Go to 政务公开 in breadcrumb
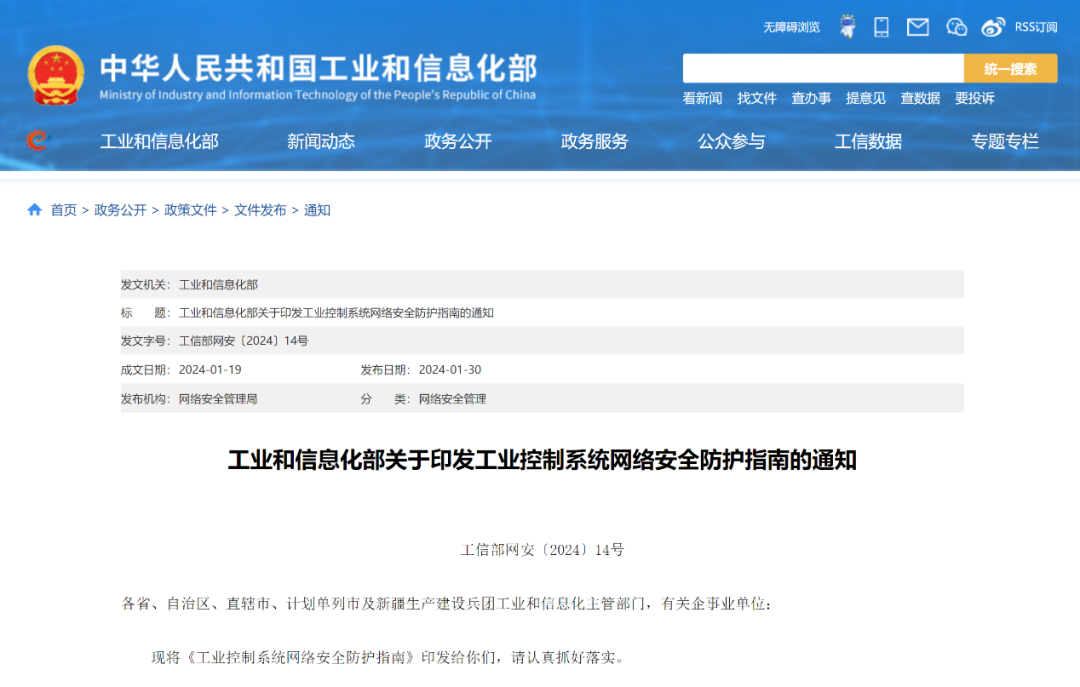Screen dimensions: 1080x687 (x=120, y=209)
